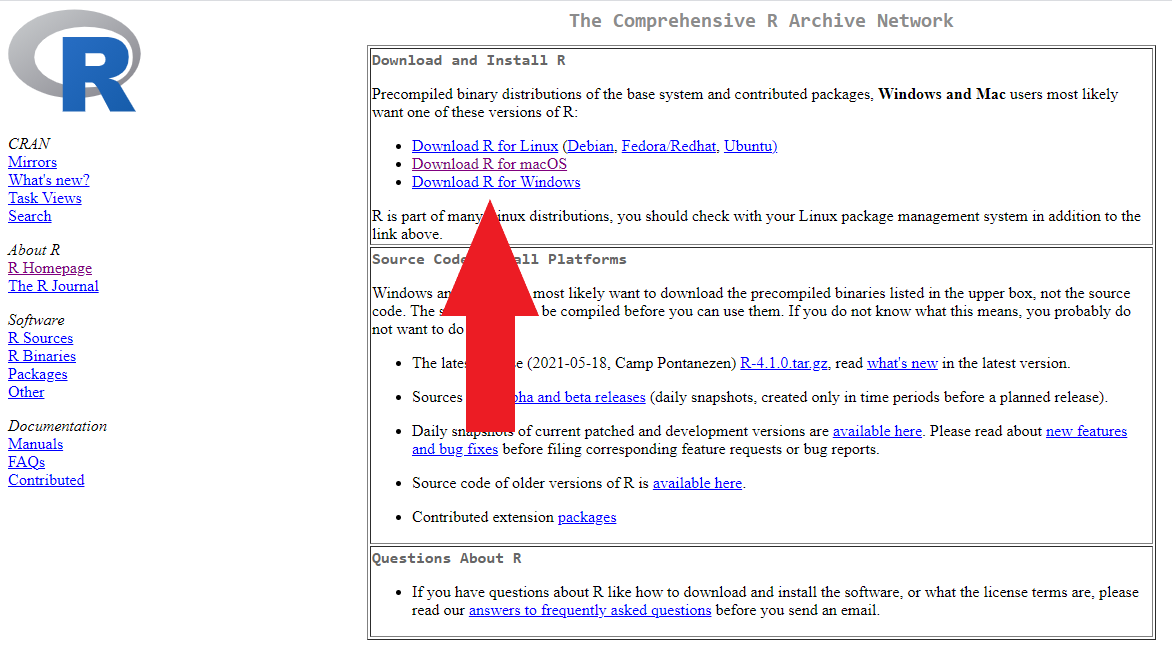The height and width of the screenshot is (650, 1172).
Task: Open the contributed extension packages link
Action: pyautogui.click(x=587, y=517)
